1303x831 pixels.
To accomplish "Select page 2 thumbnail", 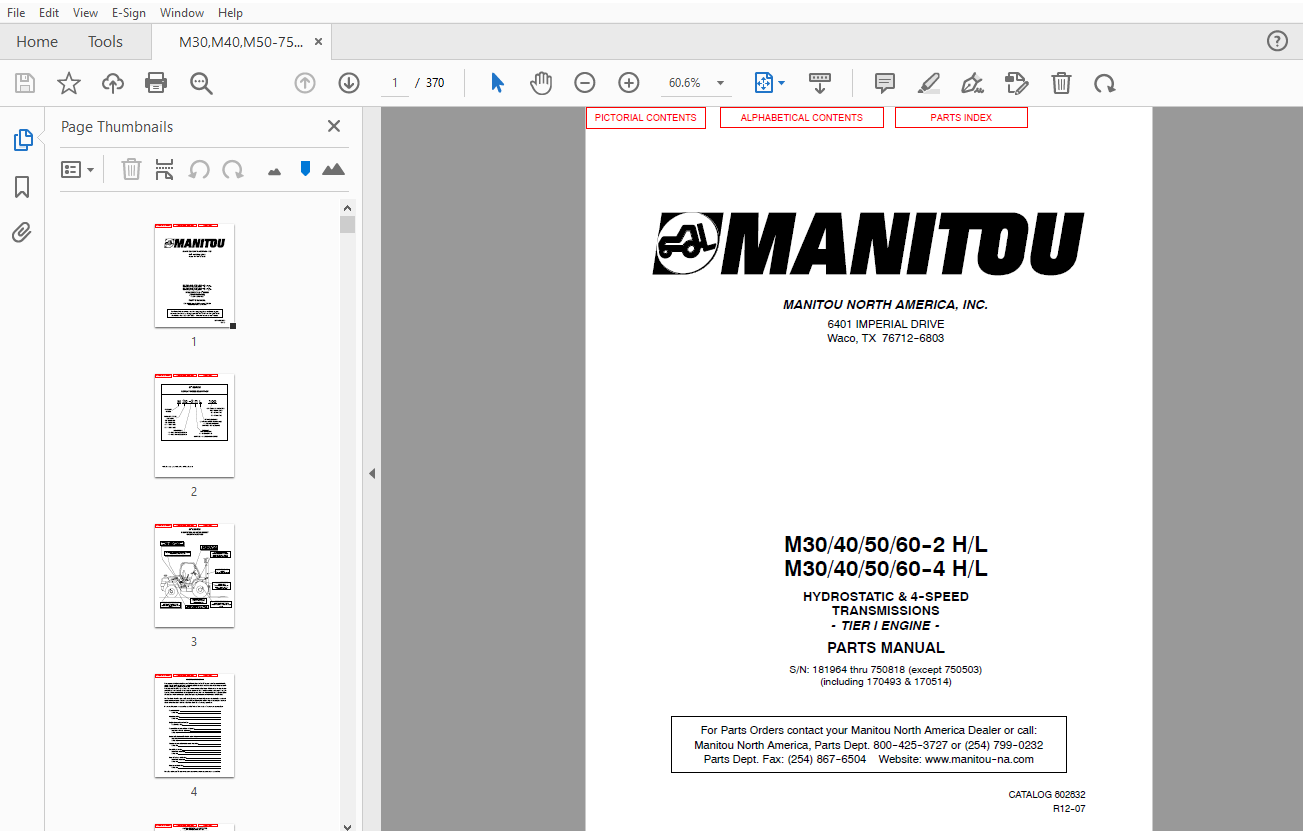I will pyautogui.click(x=194, y=426).
